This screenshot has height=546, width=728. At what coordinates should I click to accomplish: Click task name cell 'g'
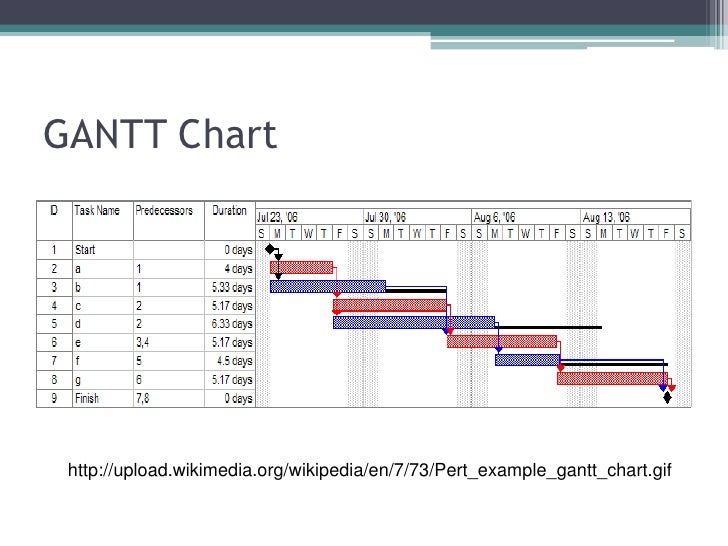[x=103, y=380]
